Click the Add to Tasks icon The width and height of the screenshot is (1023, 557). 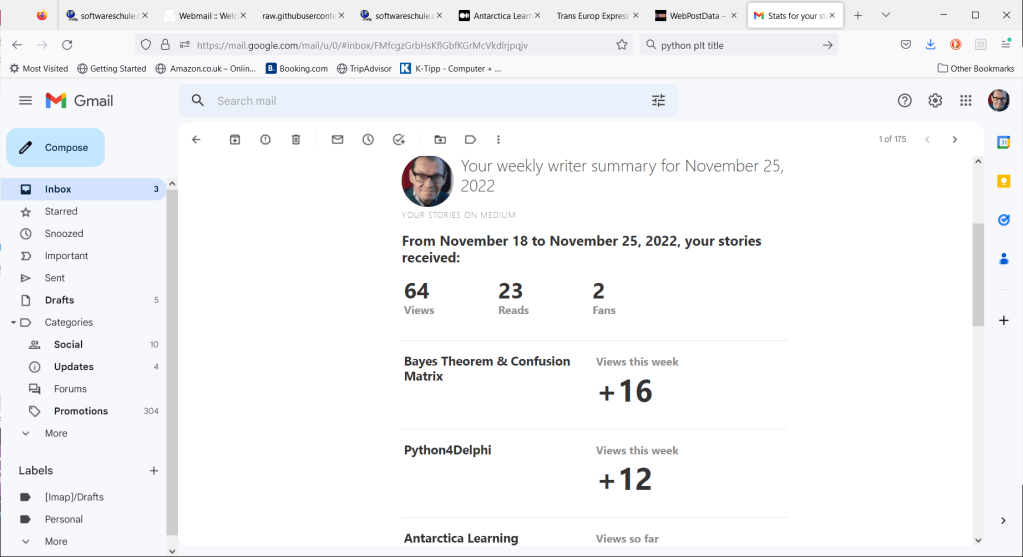click(x=399, y=140)
